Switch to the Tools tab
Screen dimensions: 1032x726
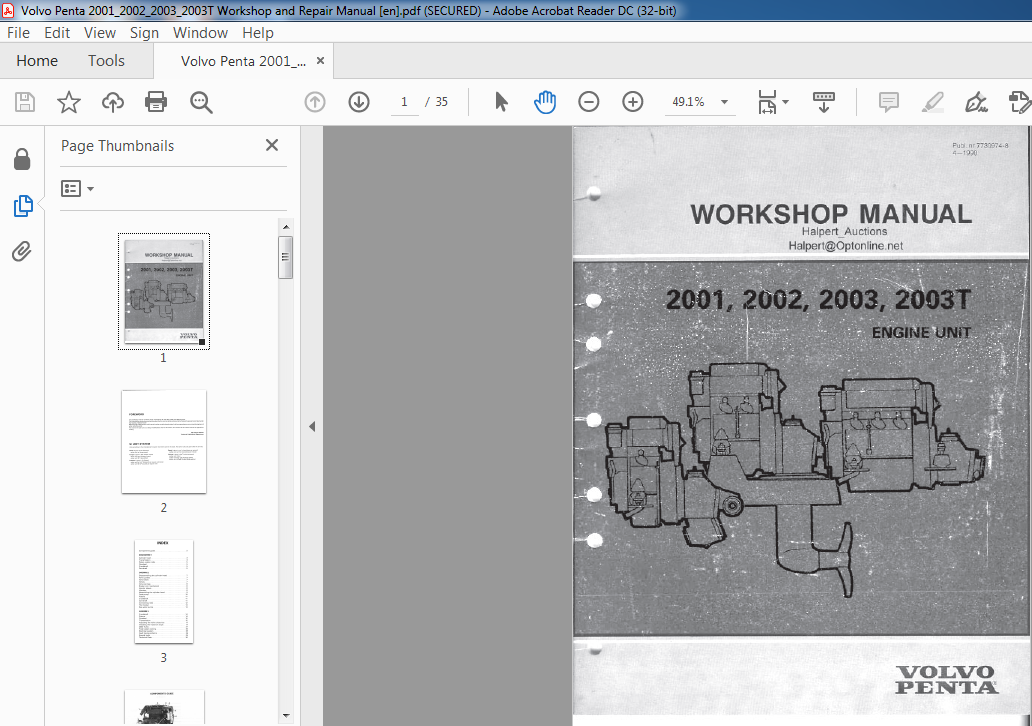pos(106,61)
